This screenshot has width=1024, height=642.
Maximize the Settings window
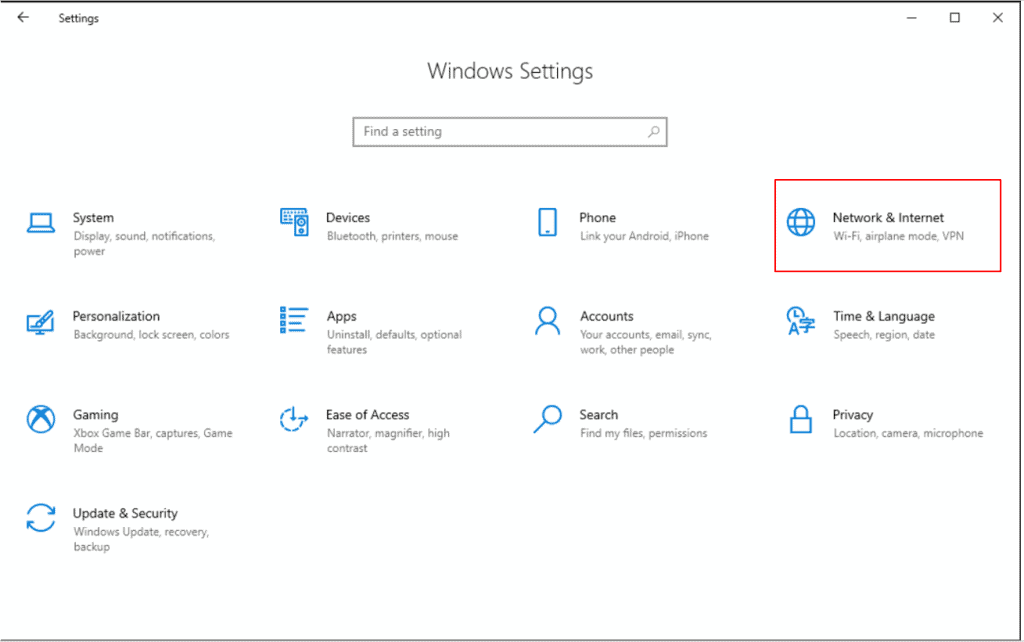[x=954, y=18]
